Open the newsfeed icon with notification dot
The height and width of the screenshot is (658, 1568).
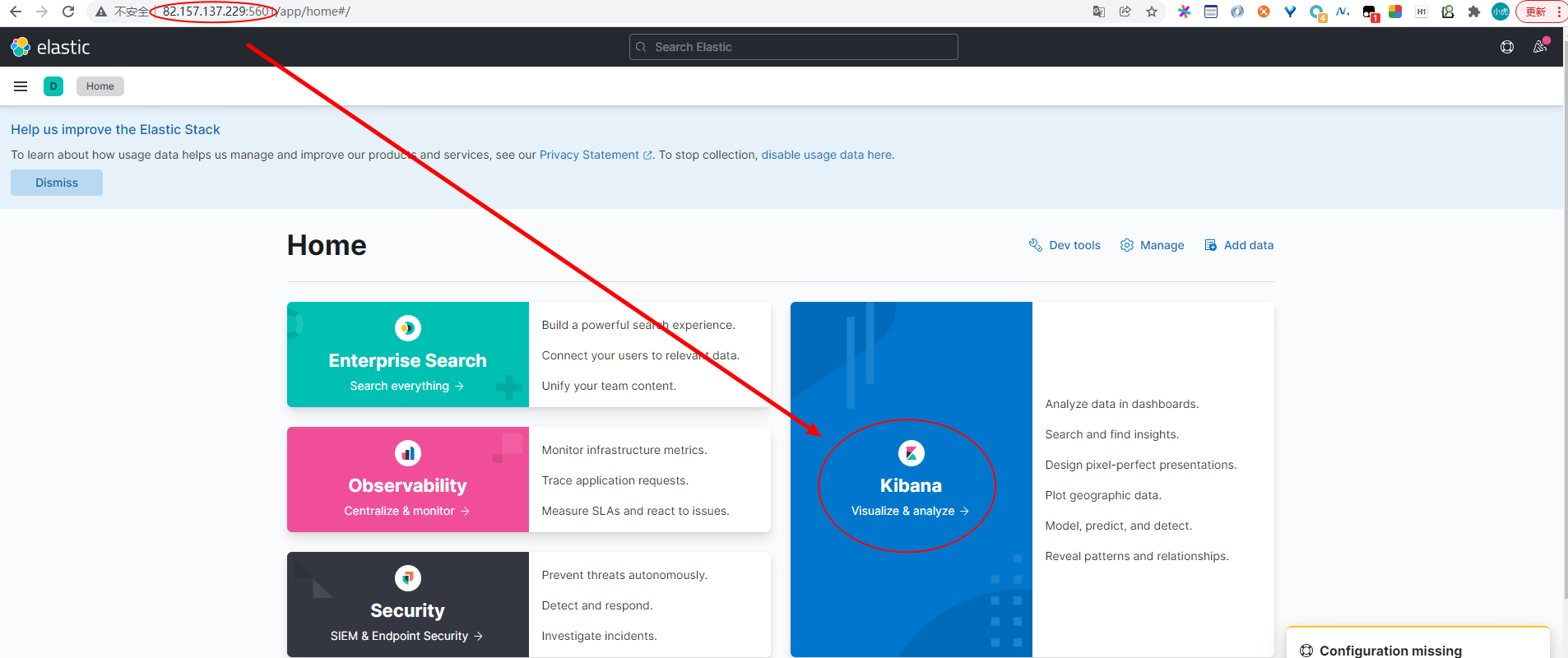coord(1540,47)
